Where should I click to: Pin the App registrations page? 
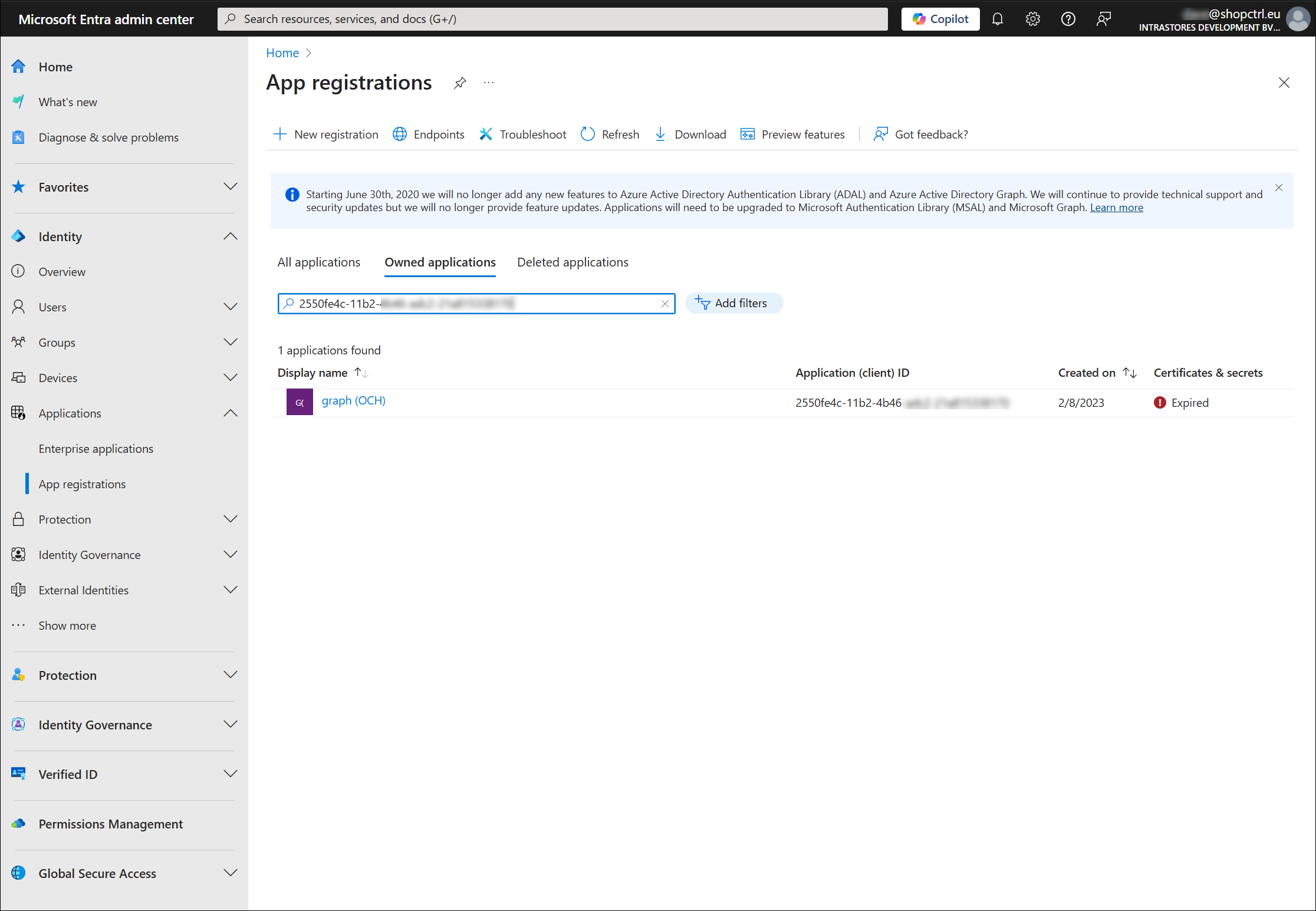pos(460,83)
